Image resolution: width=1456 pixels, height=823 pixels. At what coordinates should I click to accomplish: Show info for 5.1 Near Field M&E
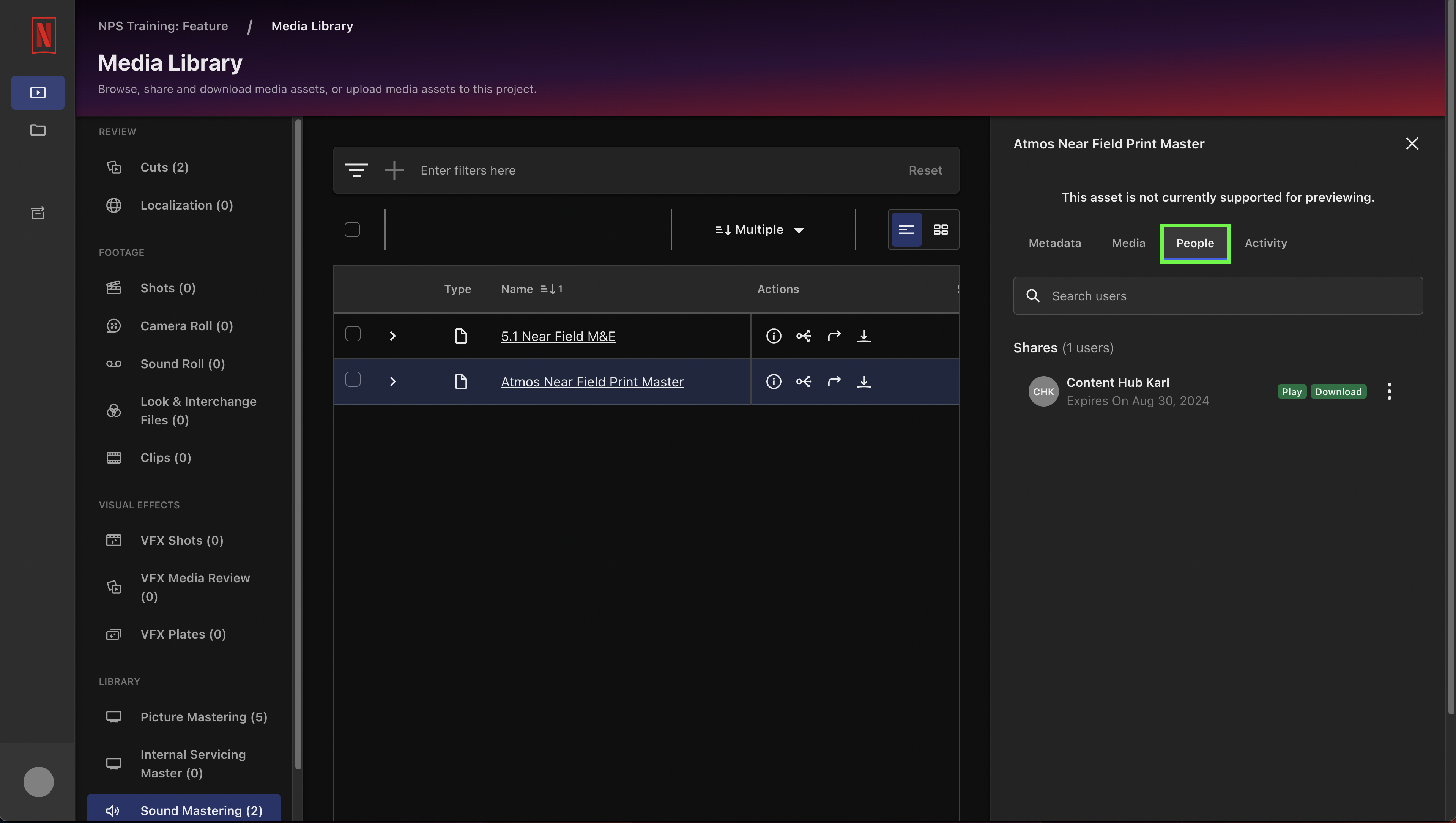point(773,336)
